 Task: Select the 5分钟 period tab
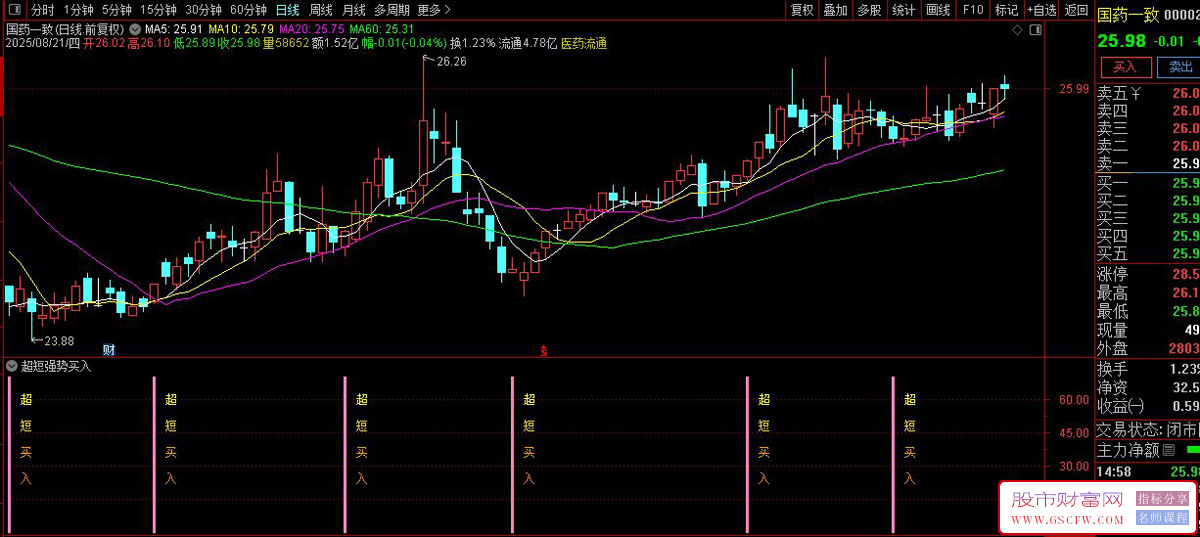117,10
